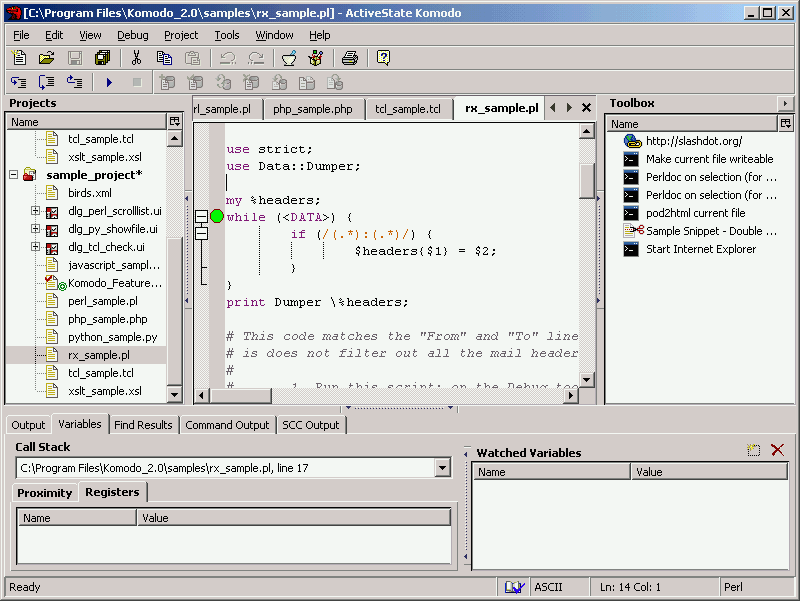The height and width of the screenshot is (601, 800).
Task: Show next editor tabs with right arrow
Action: [569, 108]
